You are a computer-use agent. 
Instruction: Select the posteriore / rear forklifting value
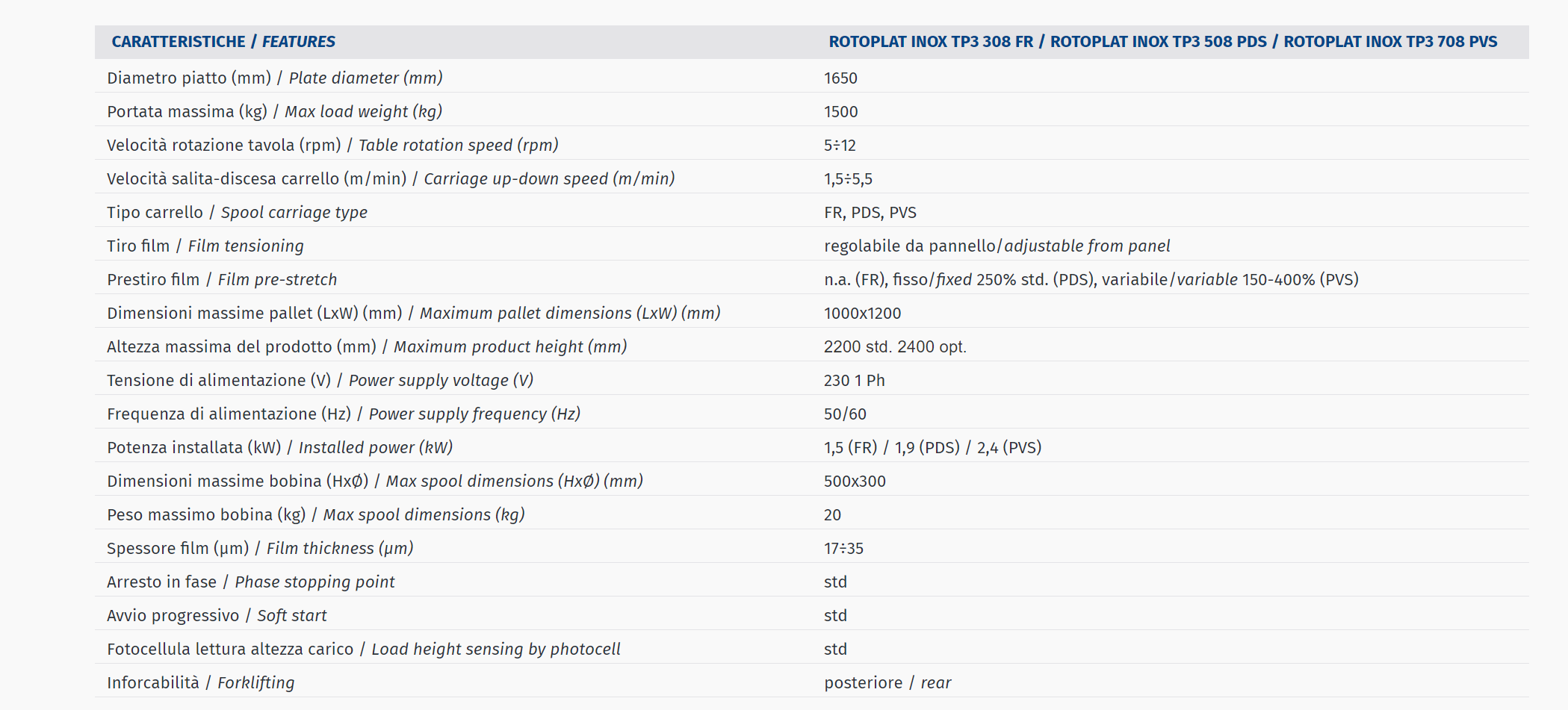888,682
